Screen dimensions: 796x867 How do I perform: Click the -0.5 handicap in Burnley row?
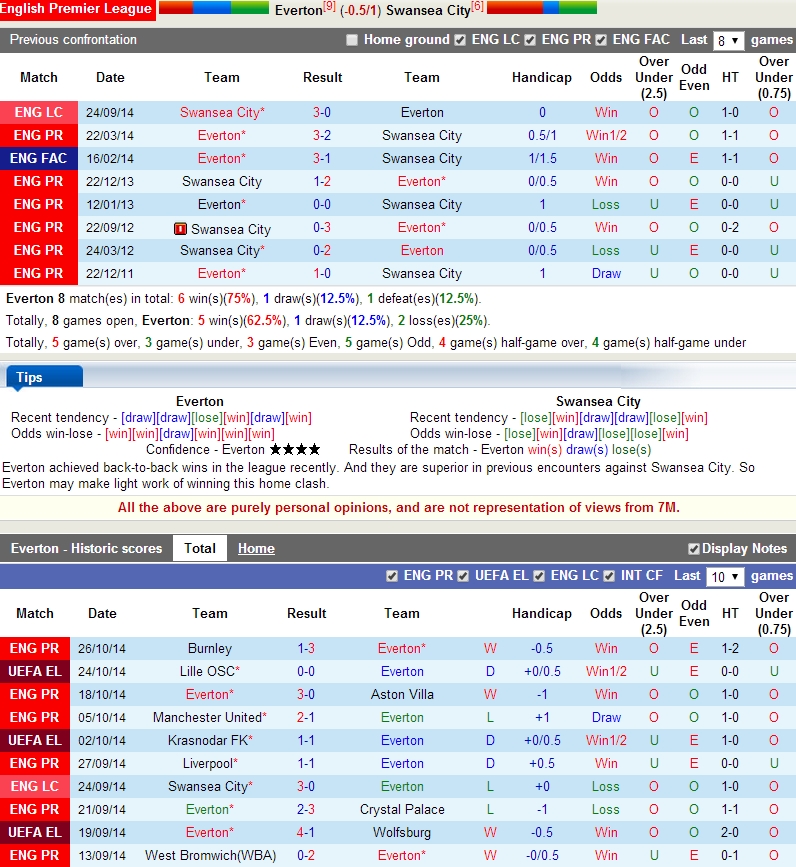click(x=542, y=648)
